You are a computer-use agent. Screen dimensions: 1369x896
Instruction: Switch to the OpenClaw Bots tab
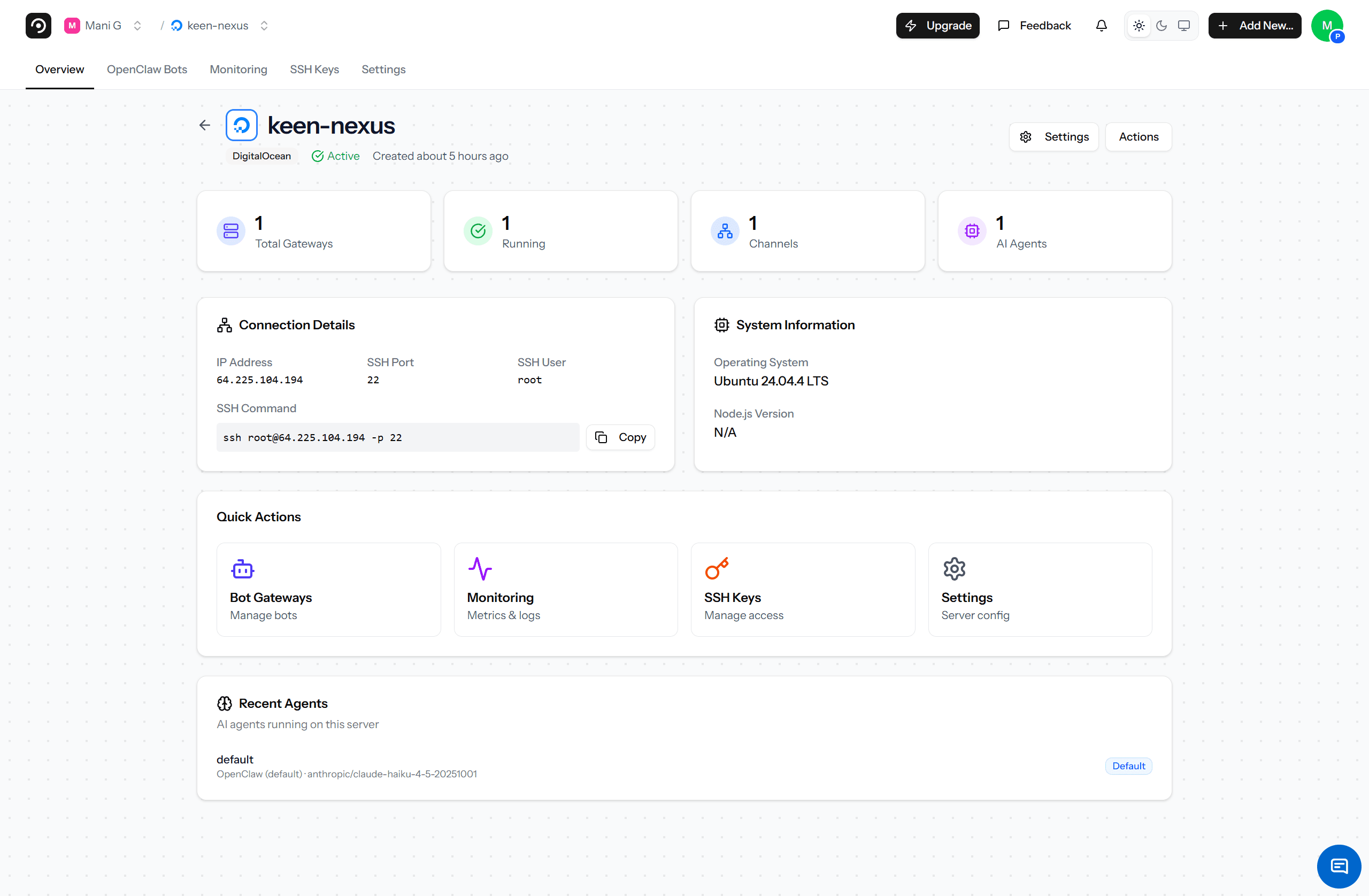(x=147, y=69)
